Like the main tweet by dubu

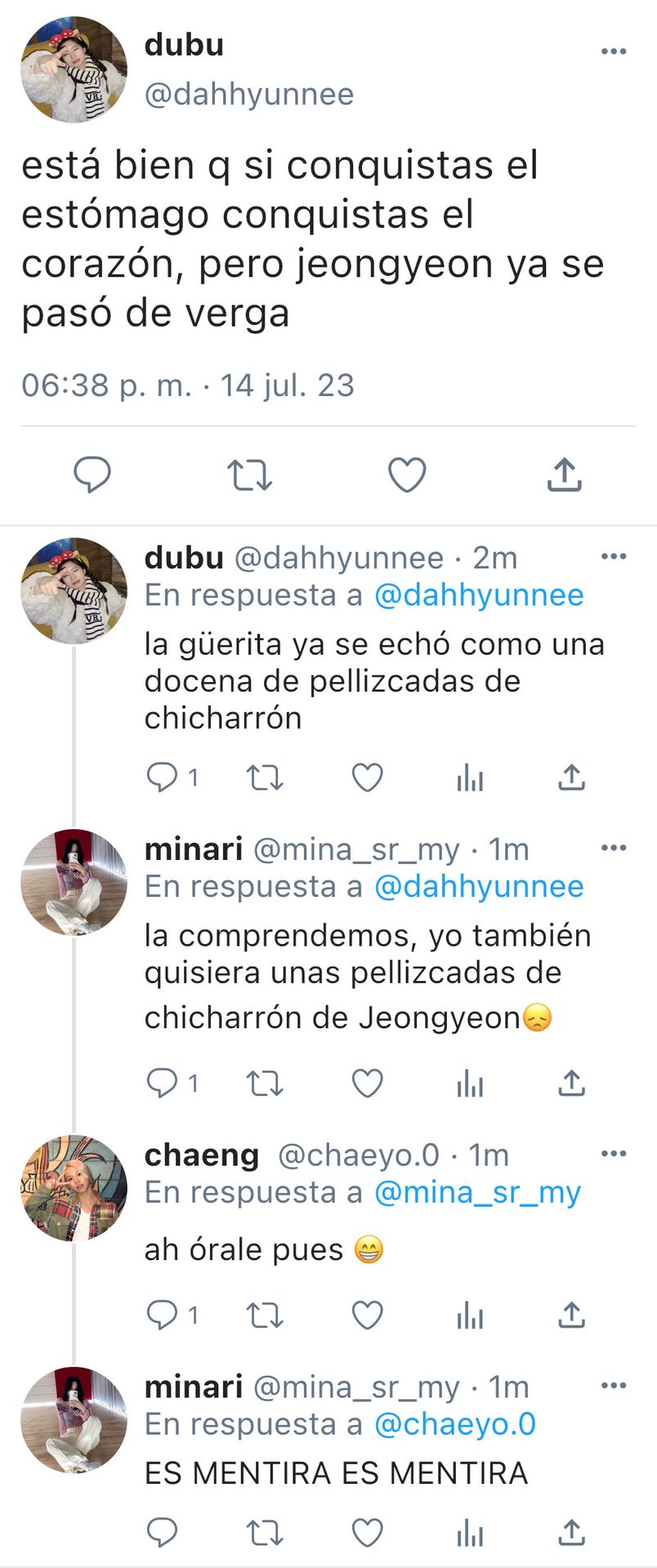coord(407,474)
